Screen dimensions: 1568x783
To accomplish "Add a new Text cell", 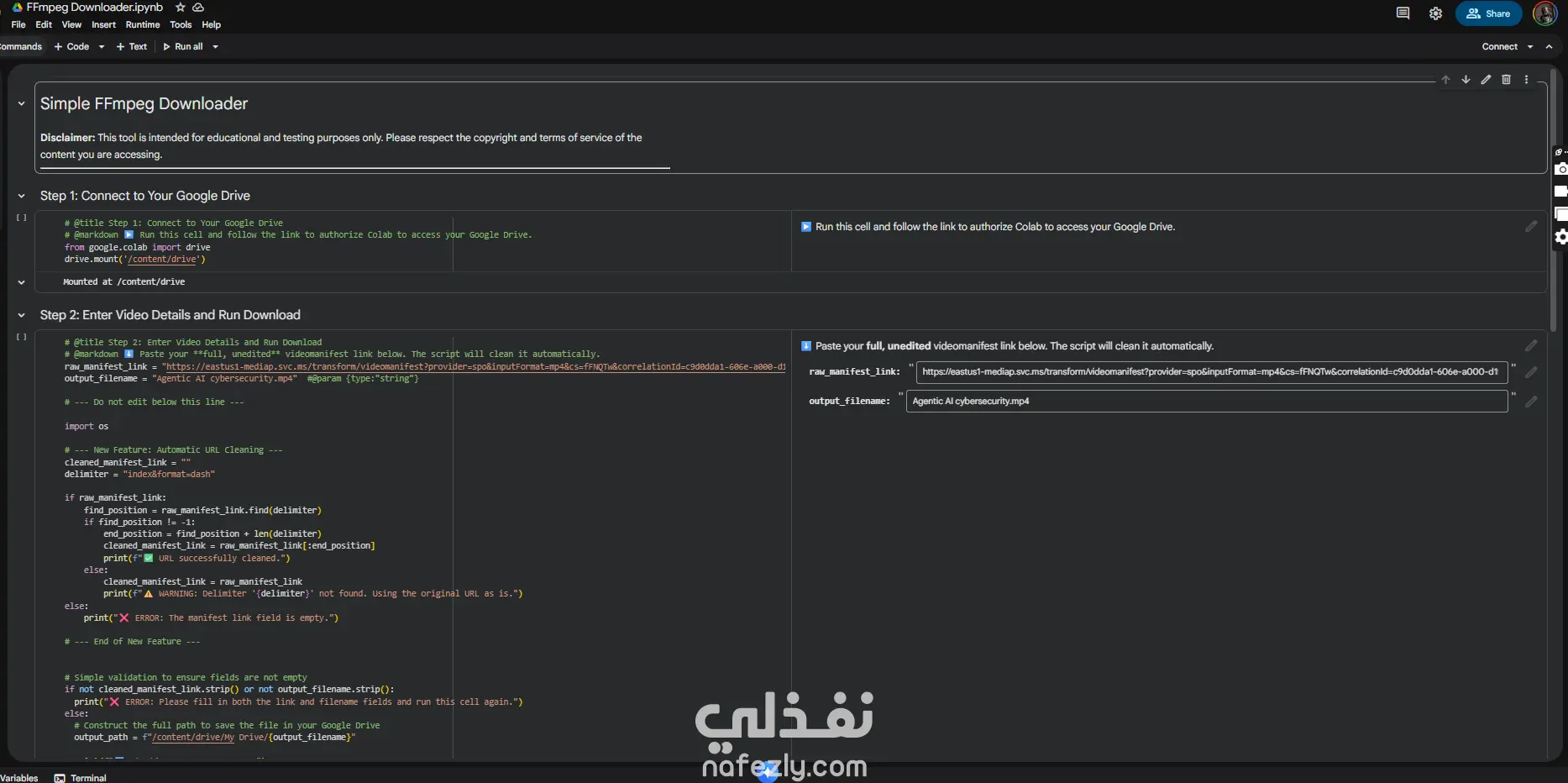I will pos(132,47).
